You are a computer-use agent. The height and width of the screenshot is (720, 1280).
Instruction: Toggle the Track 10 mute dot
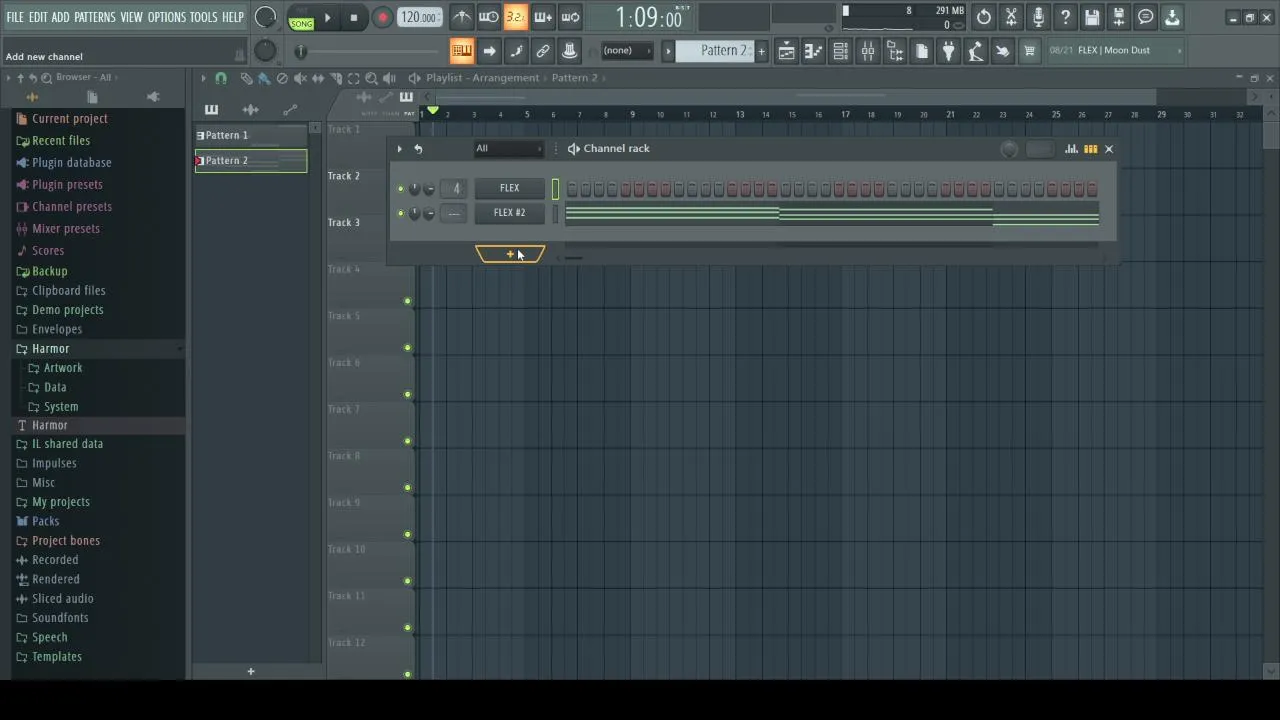[407, 581]
